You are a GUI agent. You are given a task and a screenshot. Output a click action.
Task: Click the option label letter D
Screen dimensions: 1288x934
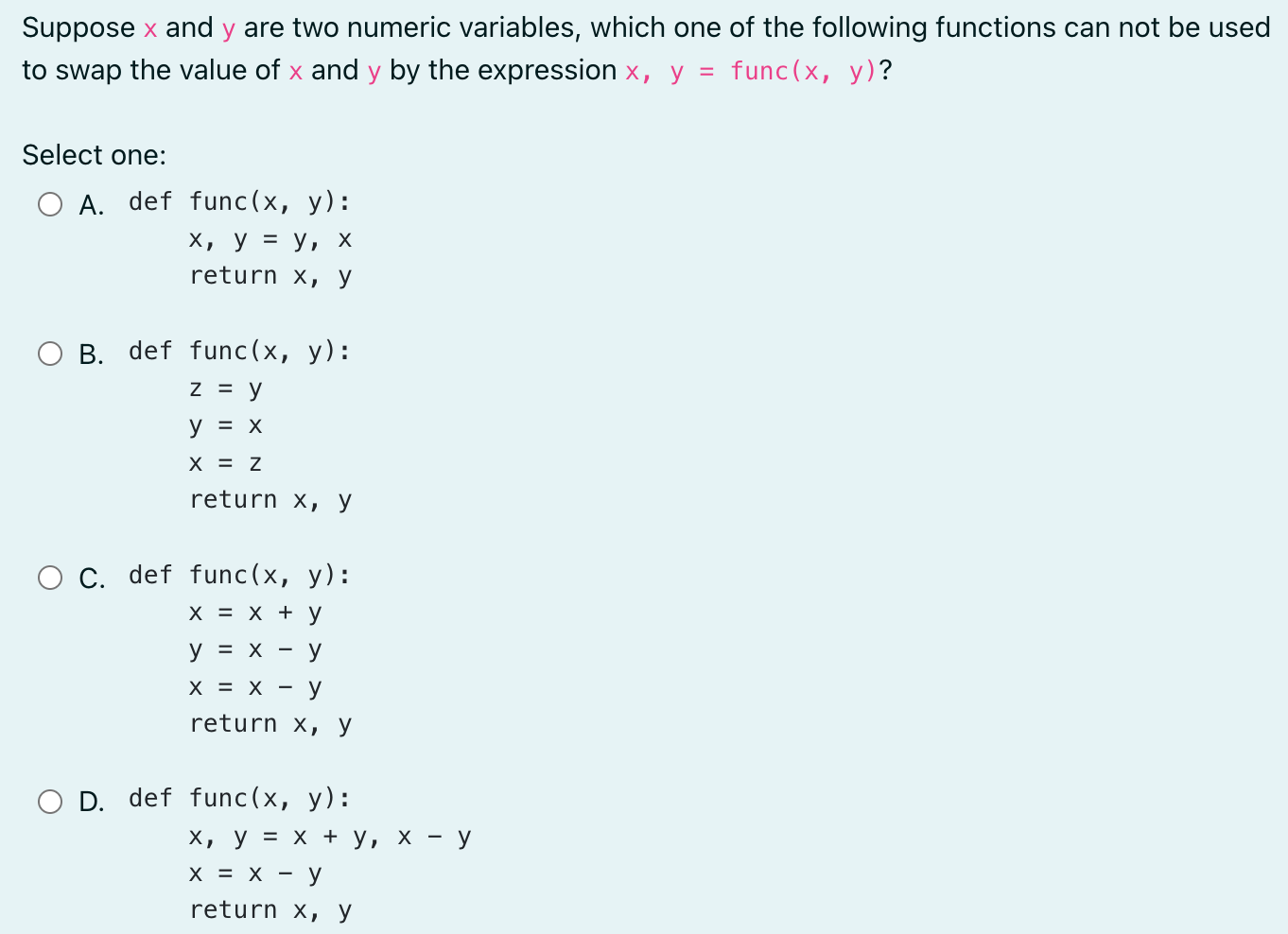click(92, 801)
